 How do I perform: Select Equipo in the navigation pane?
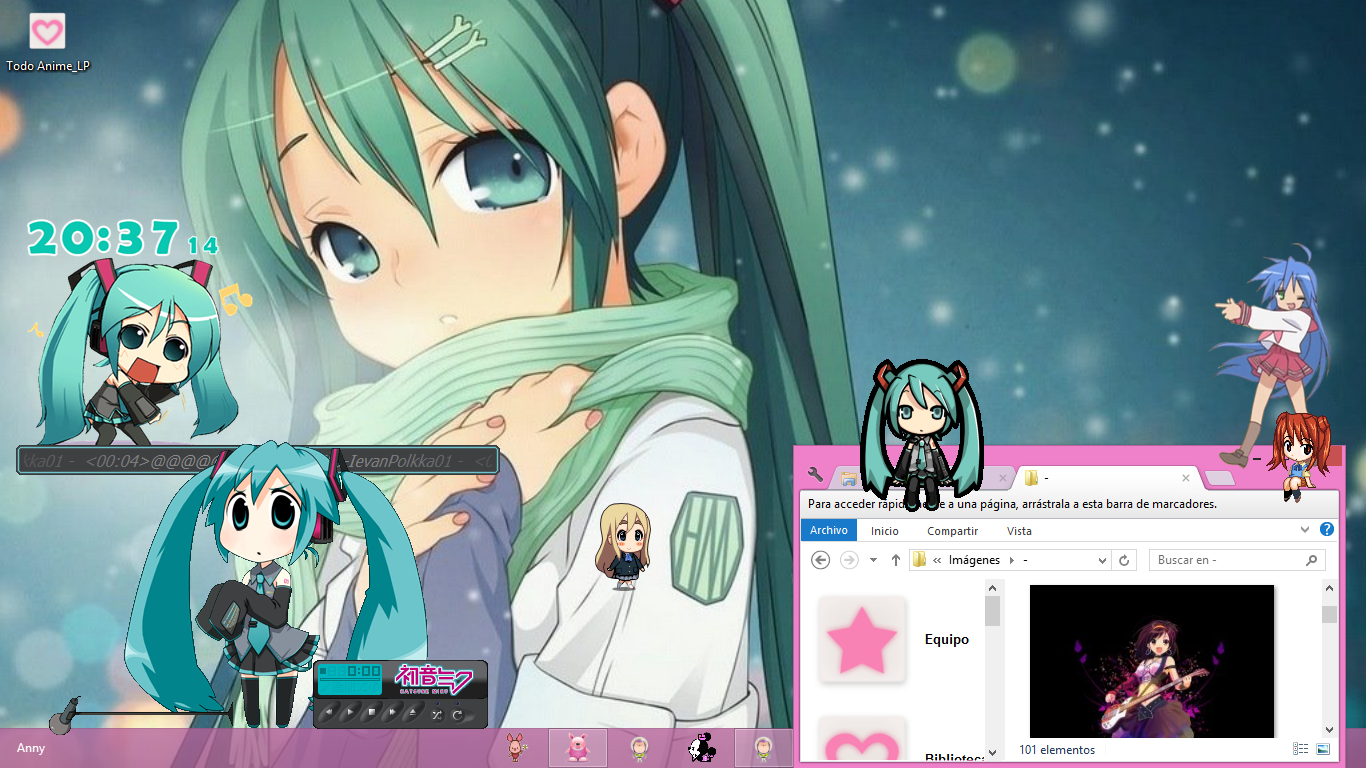946,639
